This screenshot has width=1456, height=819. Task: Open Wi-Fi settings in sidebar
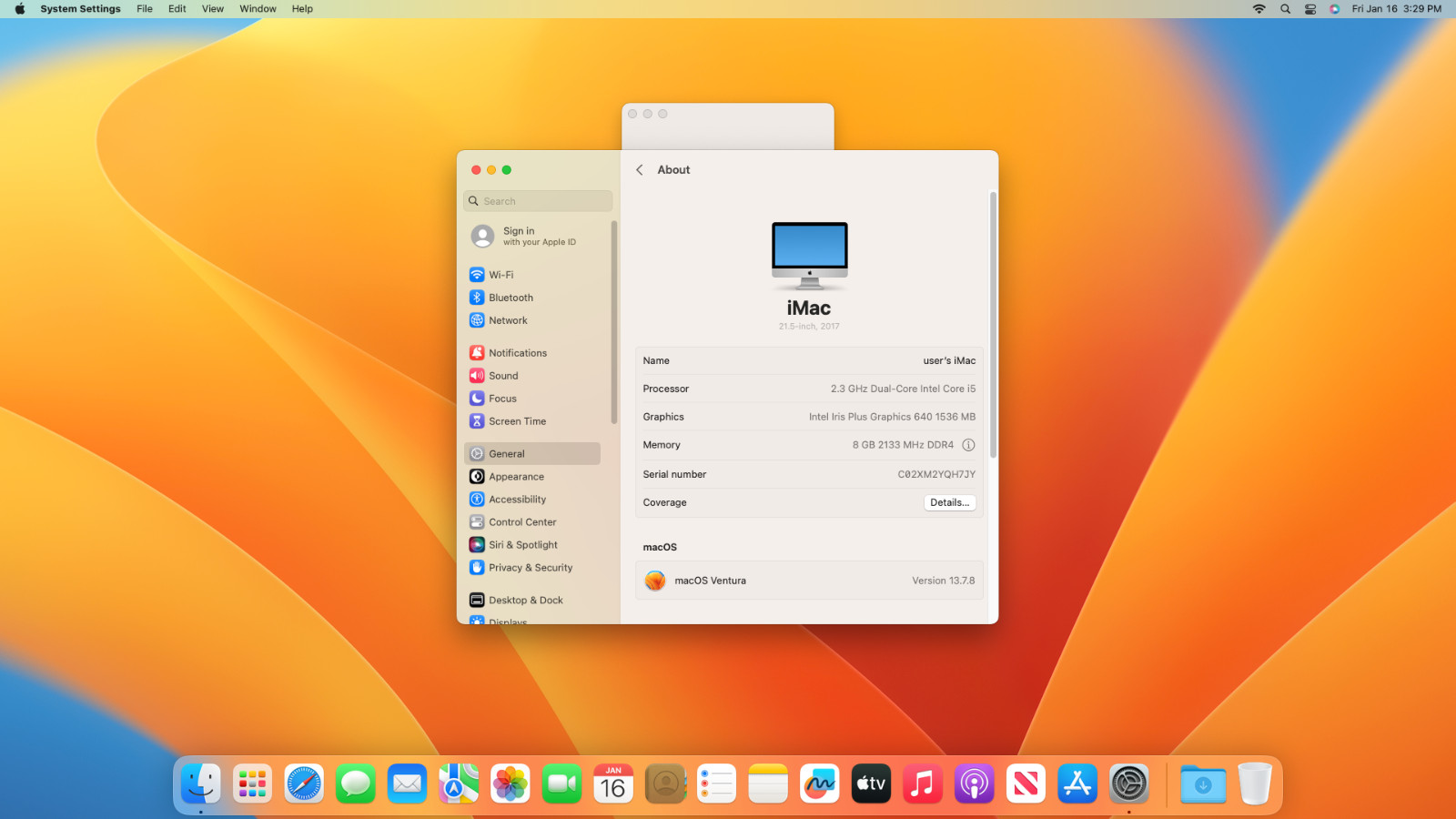(x=500, y=275)
